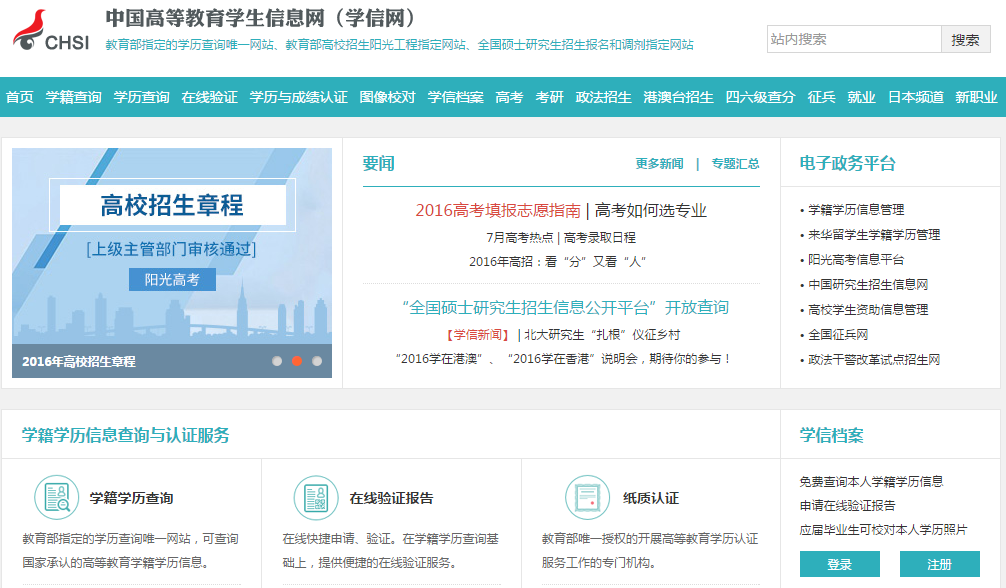Open 日本频道 navigation item
Screen dimensions: 1006x588
point(916,97)
